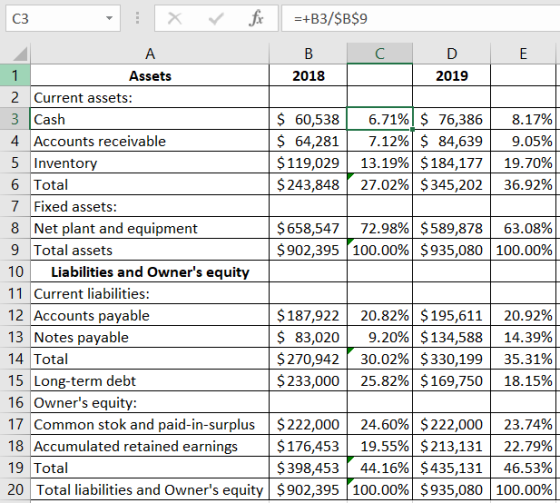Viewport: 560px width, 503px height.
Task: Select the 63.08% cell
Action: coord(523,228)
